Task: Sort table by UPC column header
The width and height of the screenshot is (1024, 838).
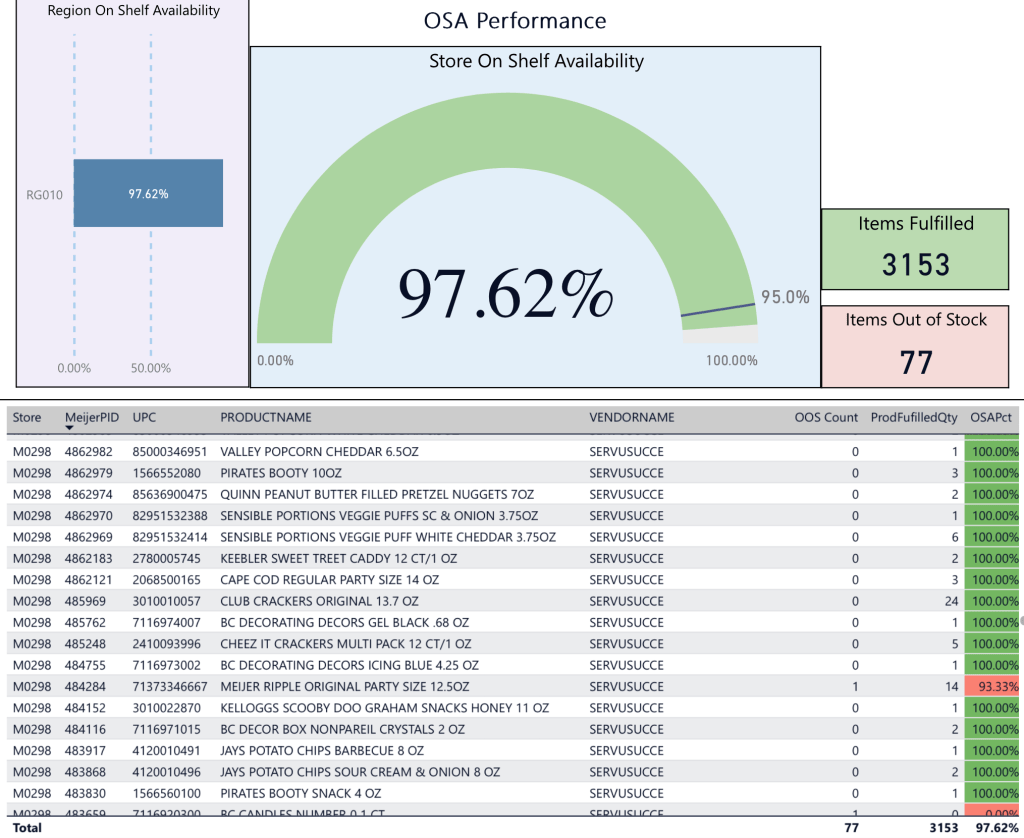Action: coord(144,417)
